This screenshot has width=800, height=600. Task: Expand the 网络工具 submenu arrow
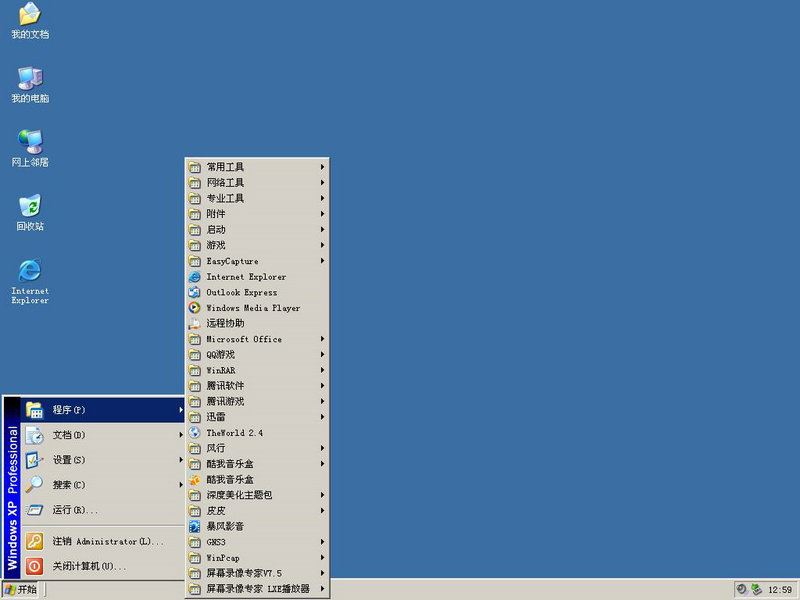coord(322,183)
